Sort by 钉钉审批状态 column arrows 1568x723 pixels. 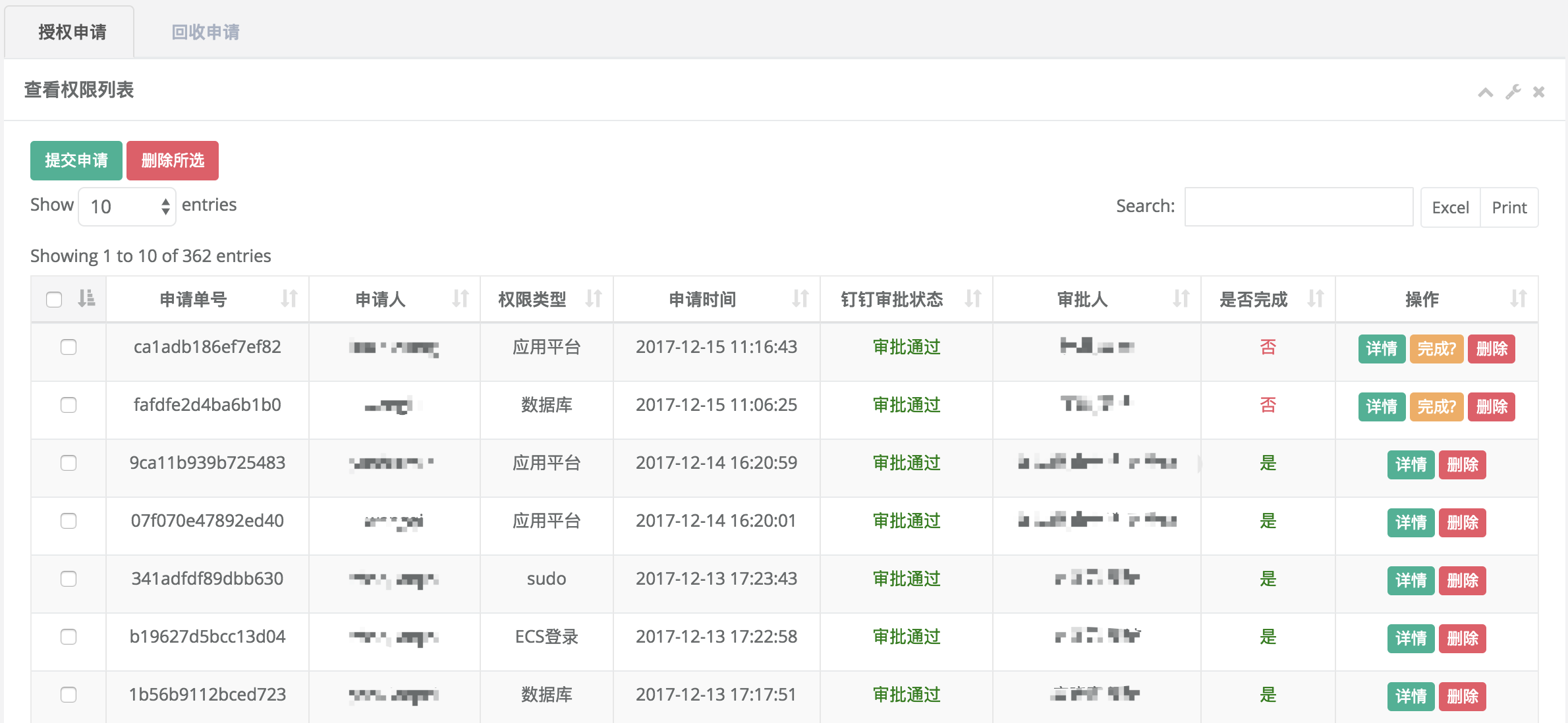point(973,299)
